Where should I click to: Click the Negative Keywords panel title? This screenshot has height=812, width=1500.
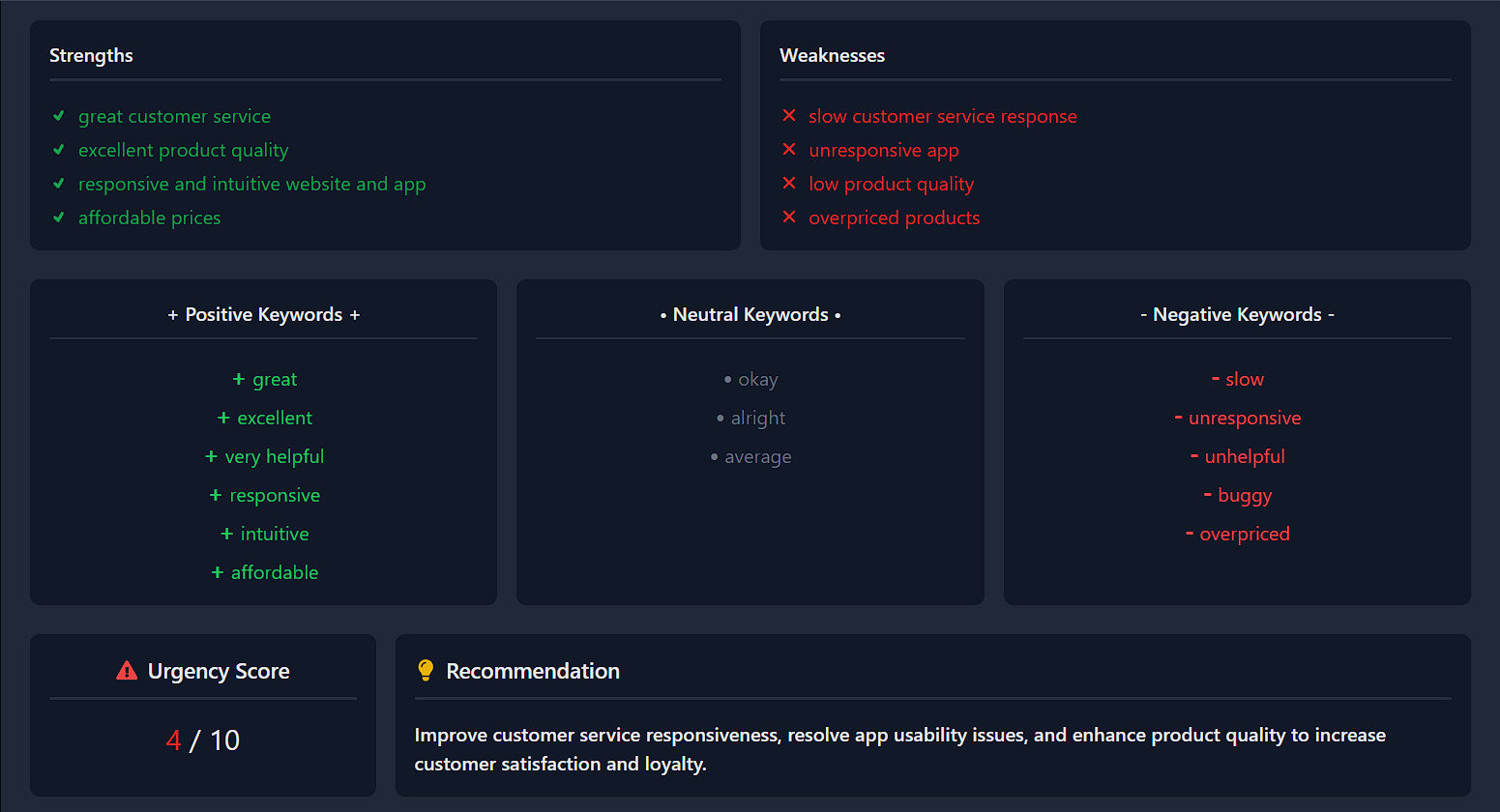tap(1237, 314)
